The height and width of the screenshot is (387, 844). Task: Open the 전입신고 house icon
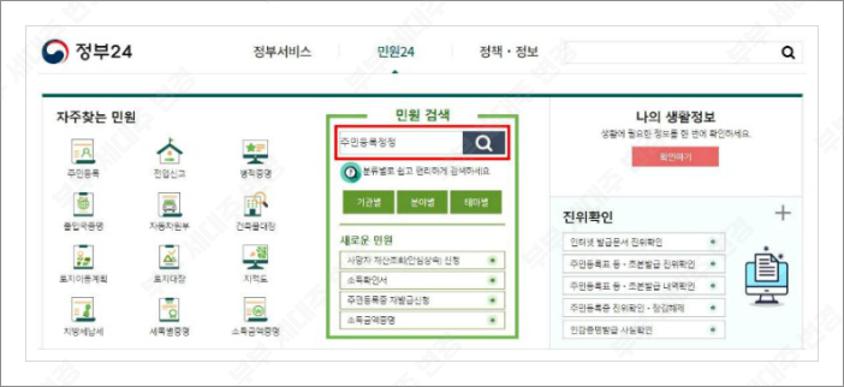(x=169, y=152)
